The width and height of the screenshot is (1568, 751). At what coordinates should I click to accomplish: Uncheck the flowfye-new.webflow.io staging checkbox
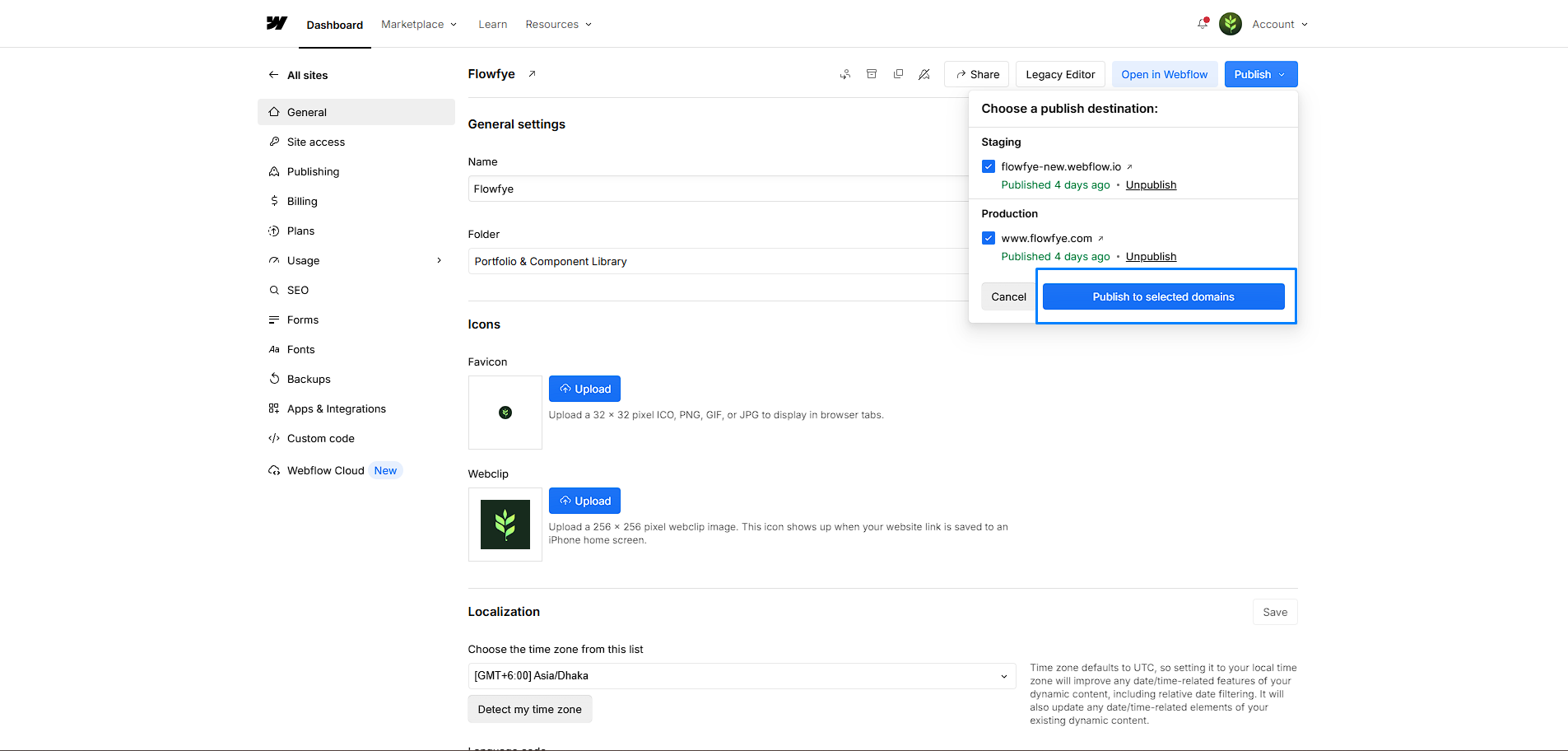pos(989,166)
